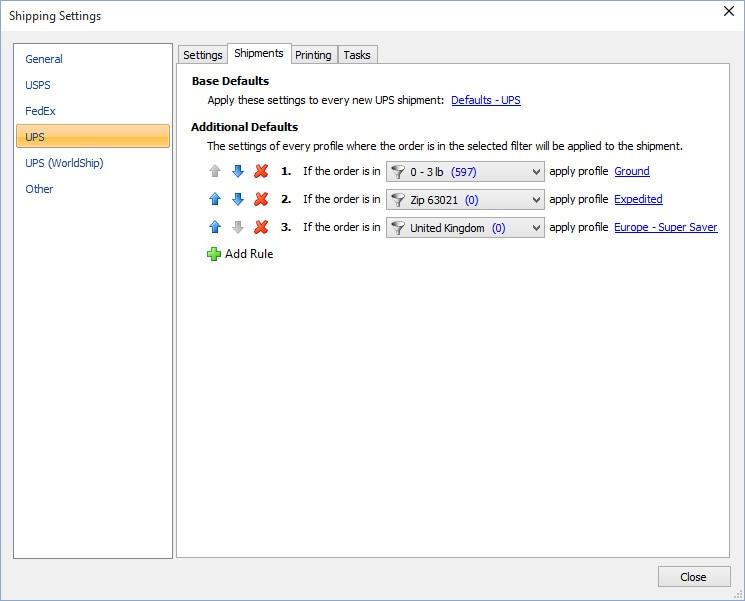
Task: Click the Additional Defaults heading
Action: coord(245,127)
